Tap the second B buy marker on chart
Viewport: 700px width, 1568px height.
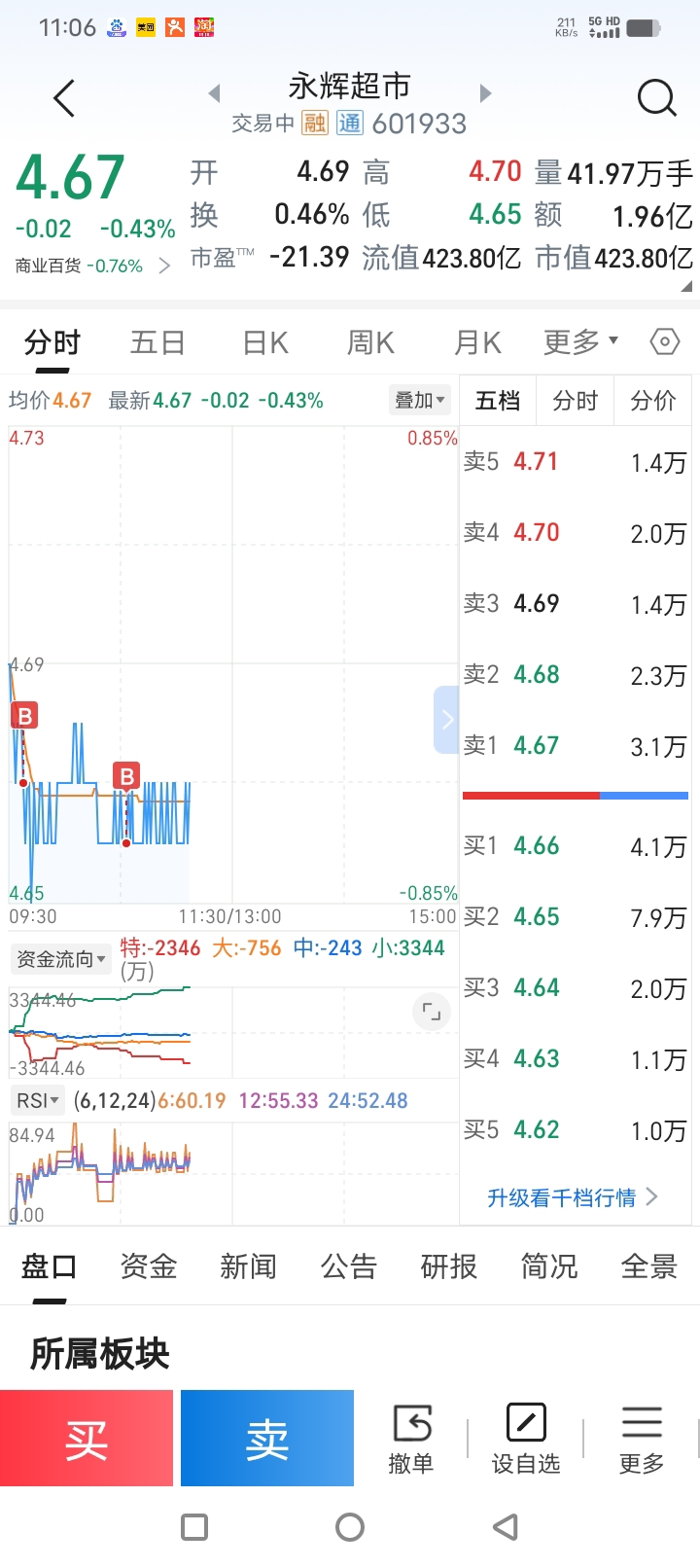(126, 776)
